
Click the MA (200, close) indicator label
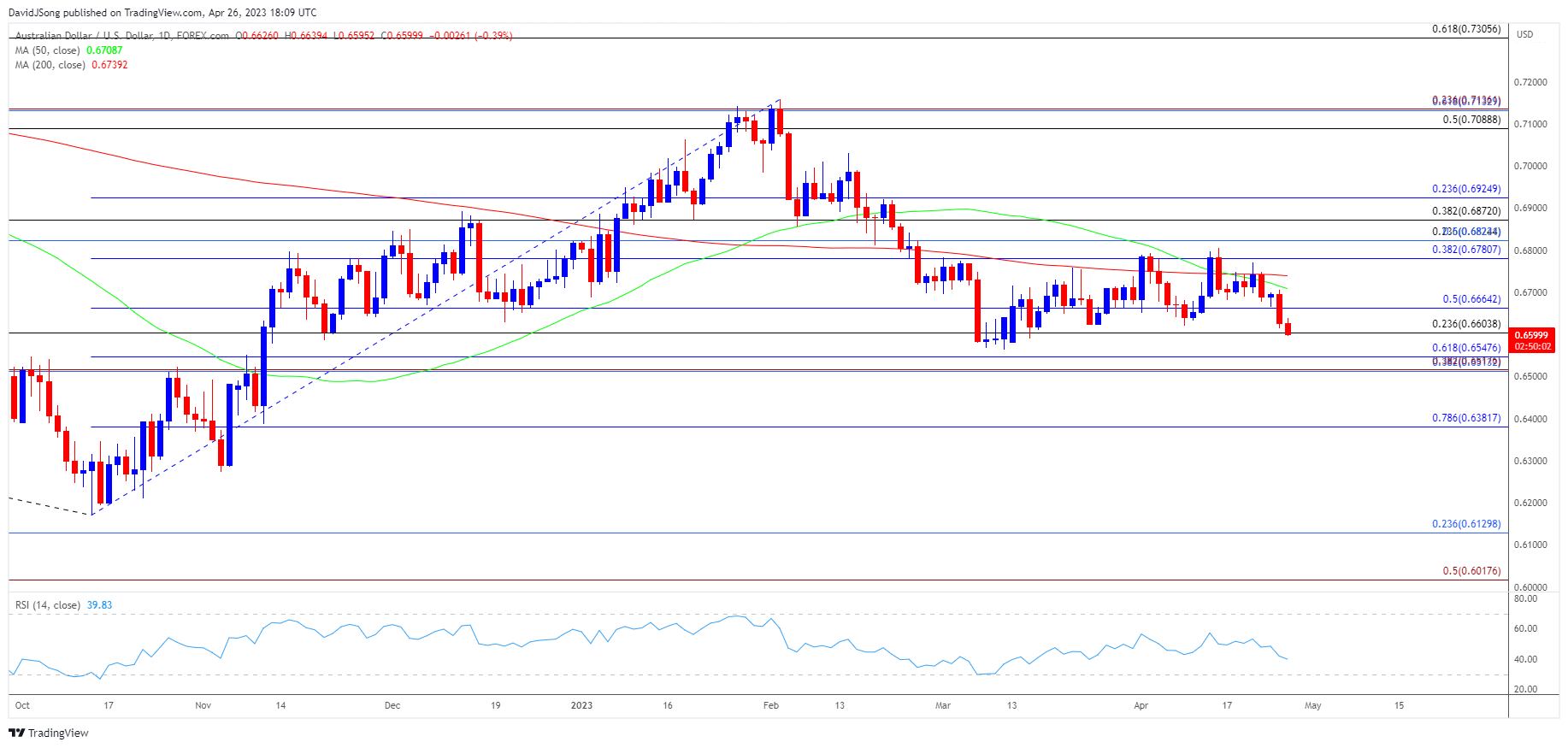click(50, 65)
